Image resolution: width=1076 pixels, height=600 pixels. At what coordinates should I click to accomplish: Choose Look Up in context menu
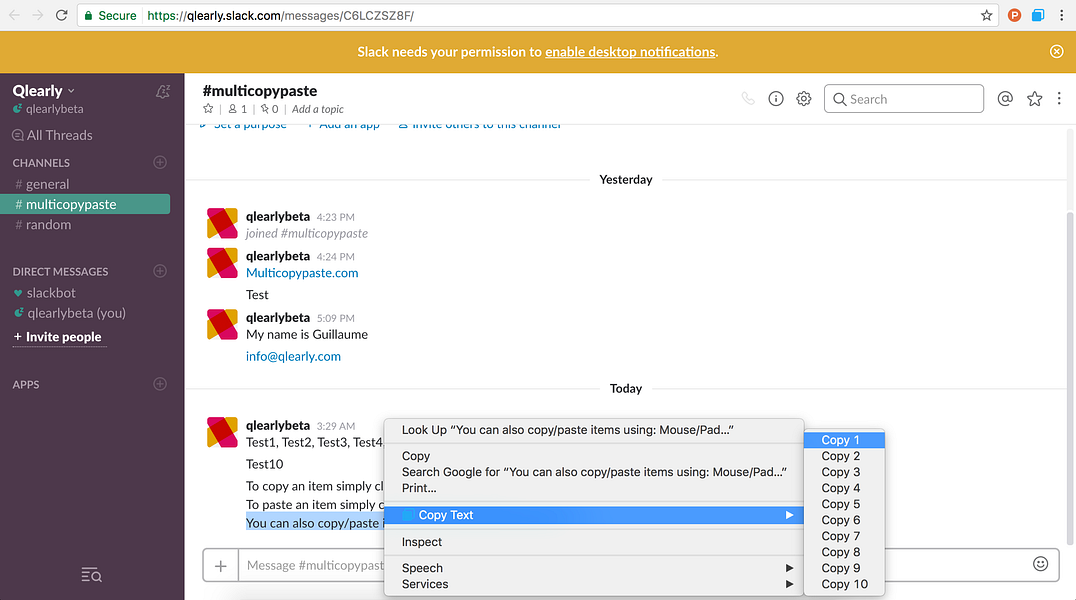pyautogui.click(x=594, y=430)
